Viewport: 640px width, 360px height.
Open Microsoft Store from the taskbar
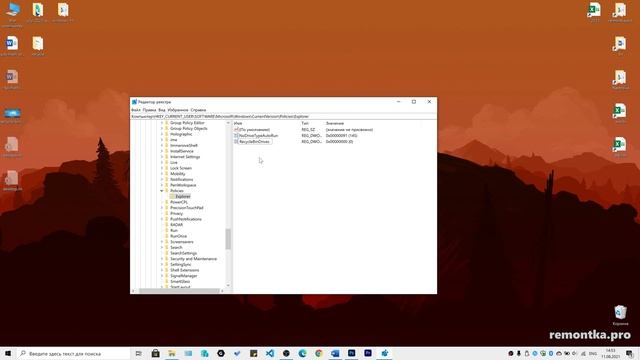(x=156, y=353)
